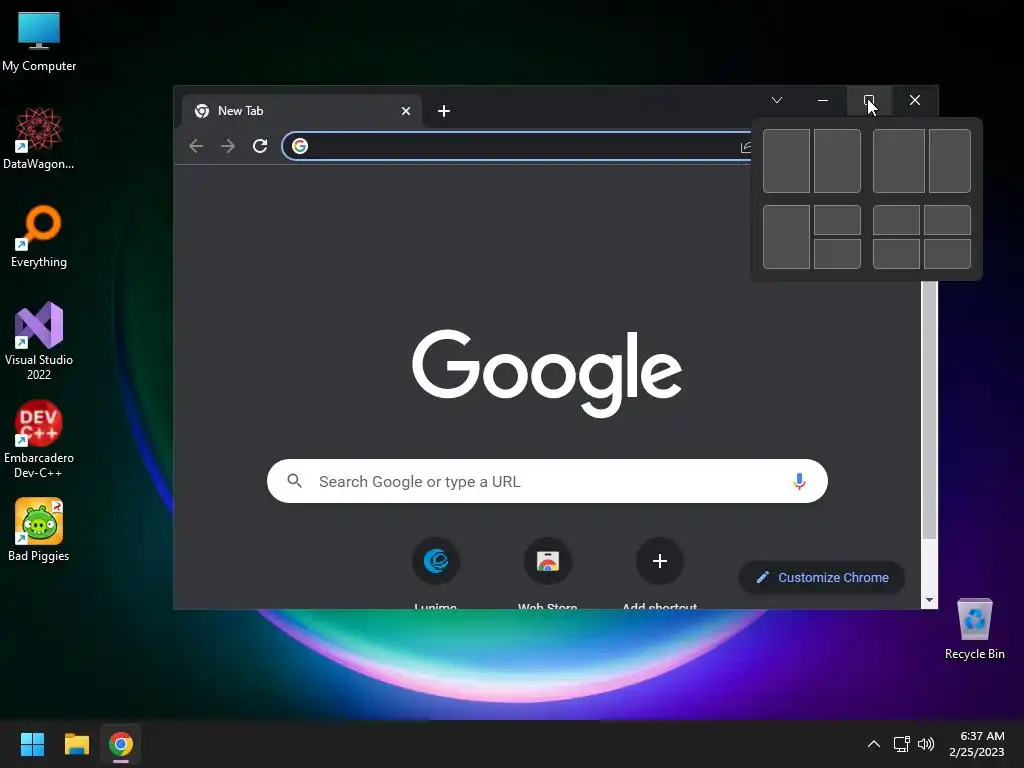Select the Recycle Bin icon
Screen dimensions: 1024x768
(x=974, y=628)
